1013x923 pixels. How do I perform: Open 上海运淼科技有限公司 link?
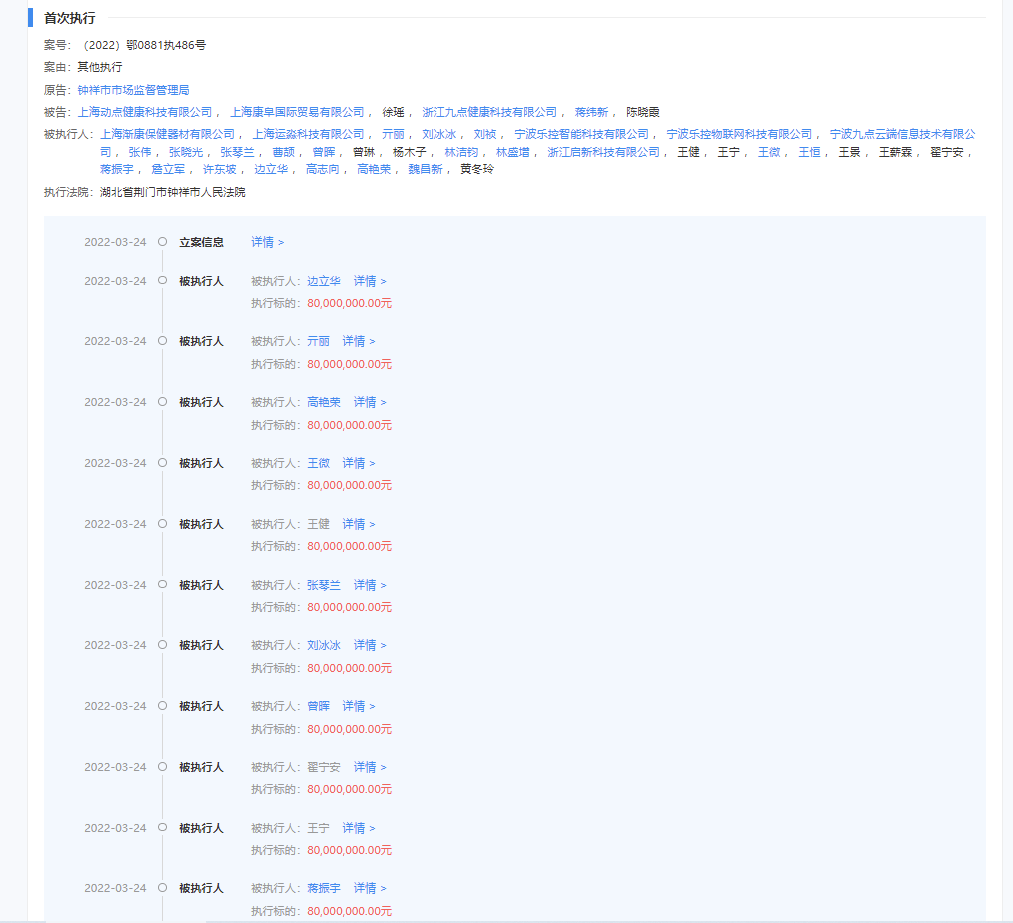pyautogui.click(x=308, y=134)
